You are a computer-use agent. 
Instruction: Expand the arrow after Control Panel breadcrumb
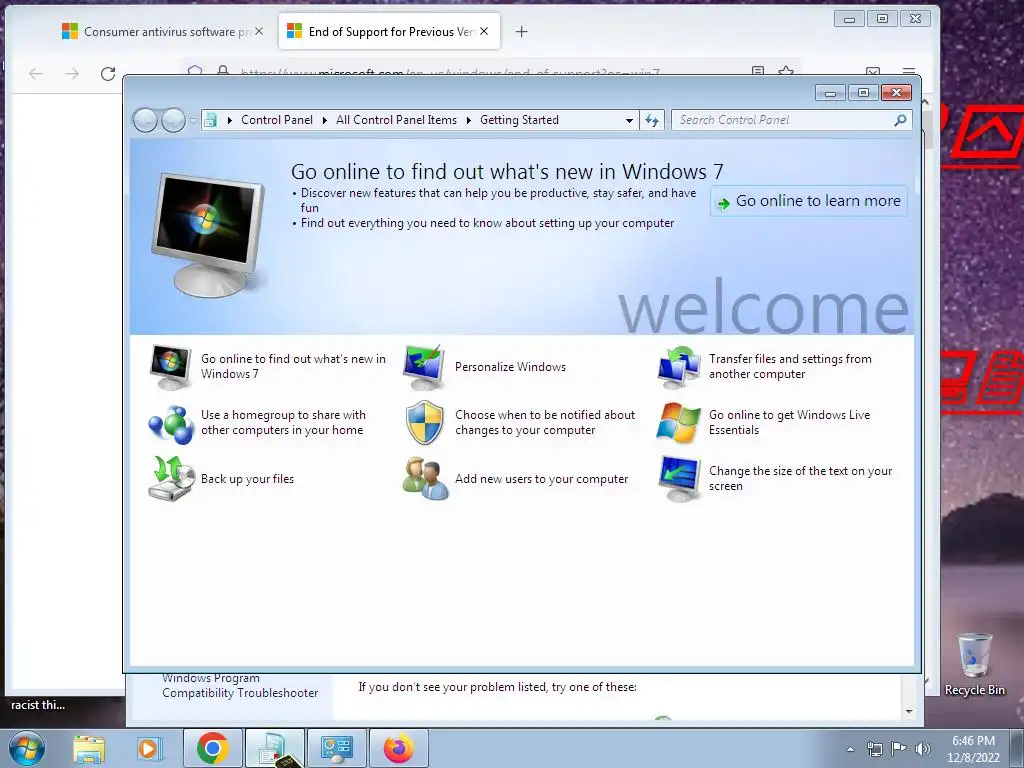click(324, 120)
